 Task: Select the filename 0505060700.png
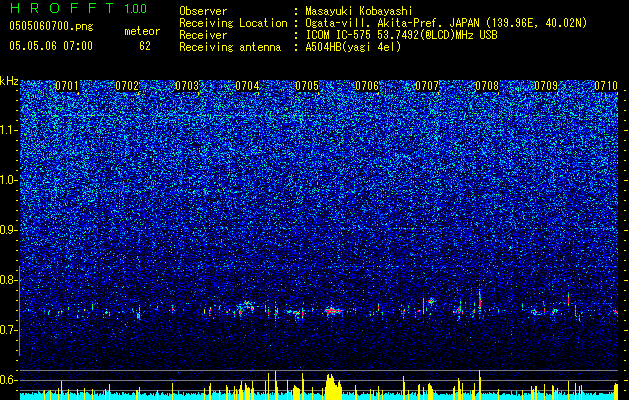click(51, 27)
